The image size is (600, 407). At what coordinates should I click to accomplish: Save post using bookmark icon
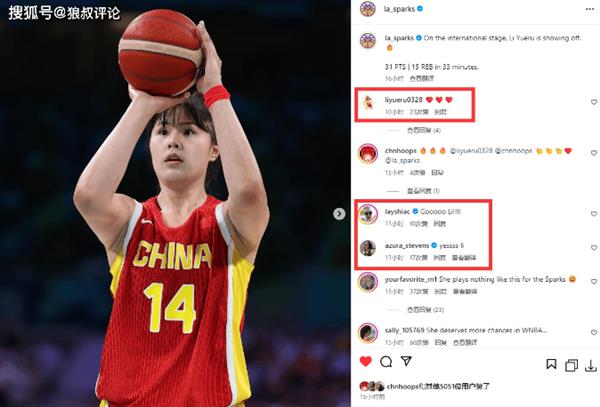coord(551,364)
